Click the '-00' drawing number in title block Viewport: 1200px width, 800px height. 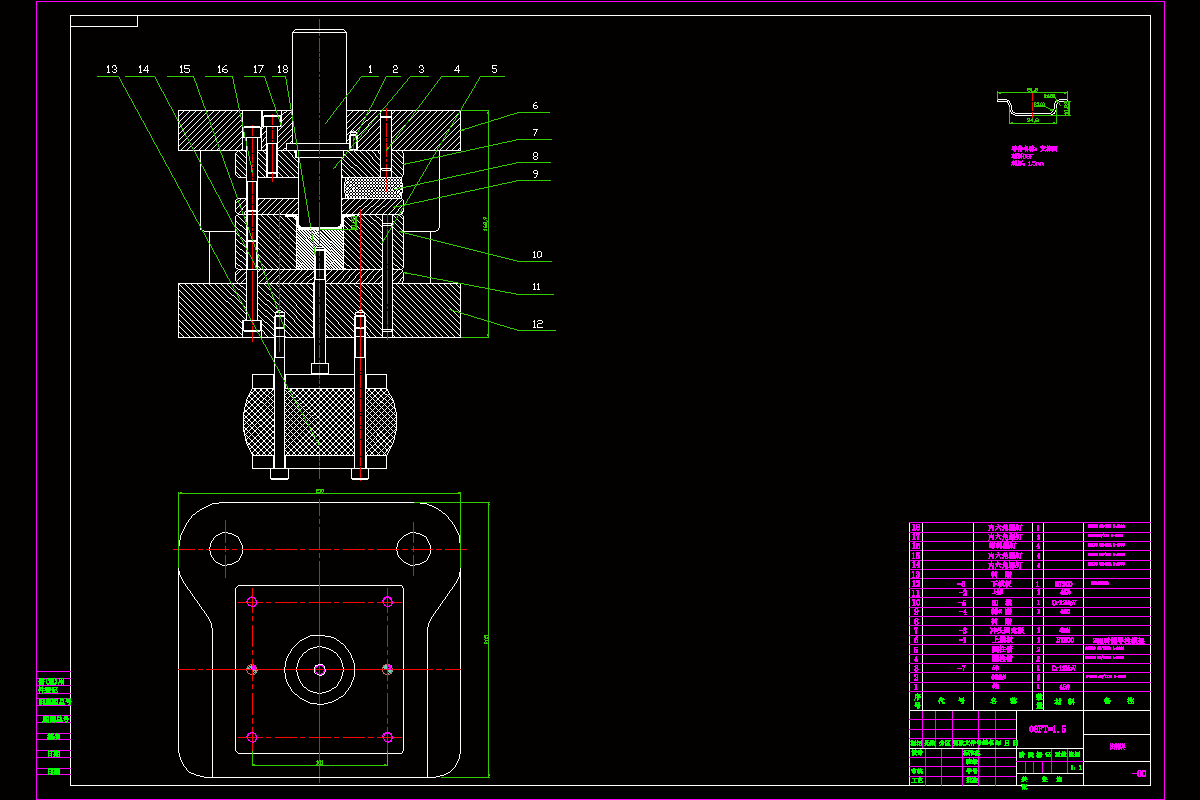[1138, 774]
